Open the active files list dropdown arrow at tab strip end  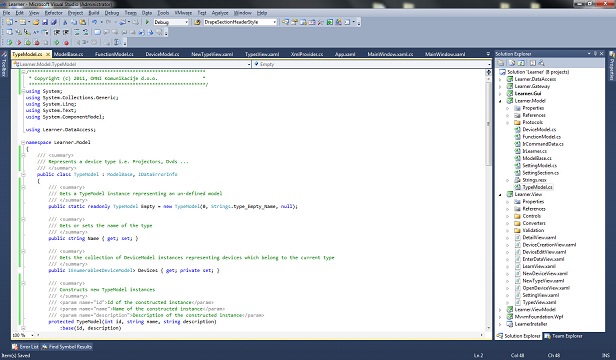tap(488, 54)
